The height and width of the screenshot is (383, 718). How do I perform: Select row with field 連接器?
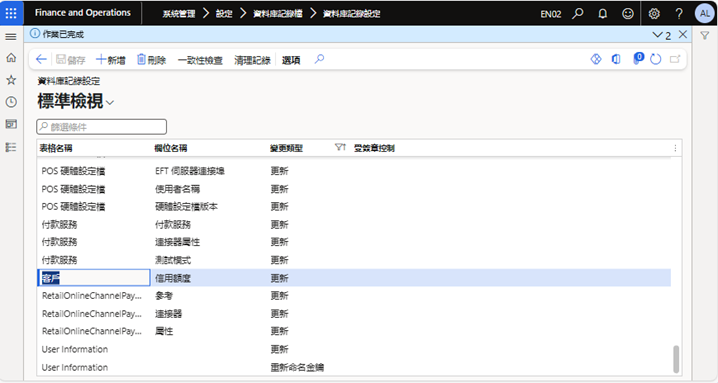354,314
